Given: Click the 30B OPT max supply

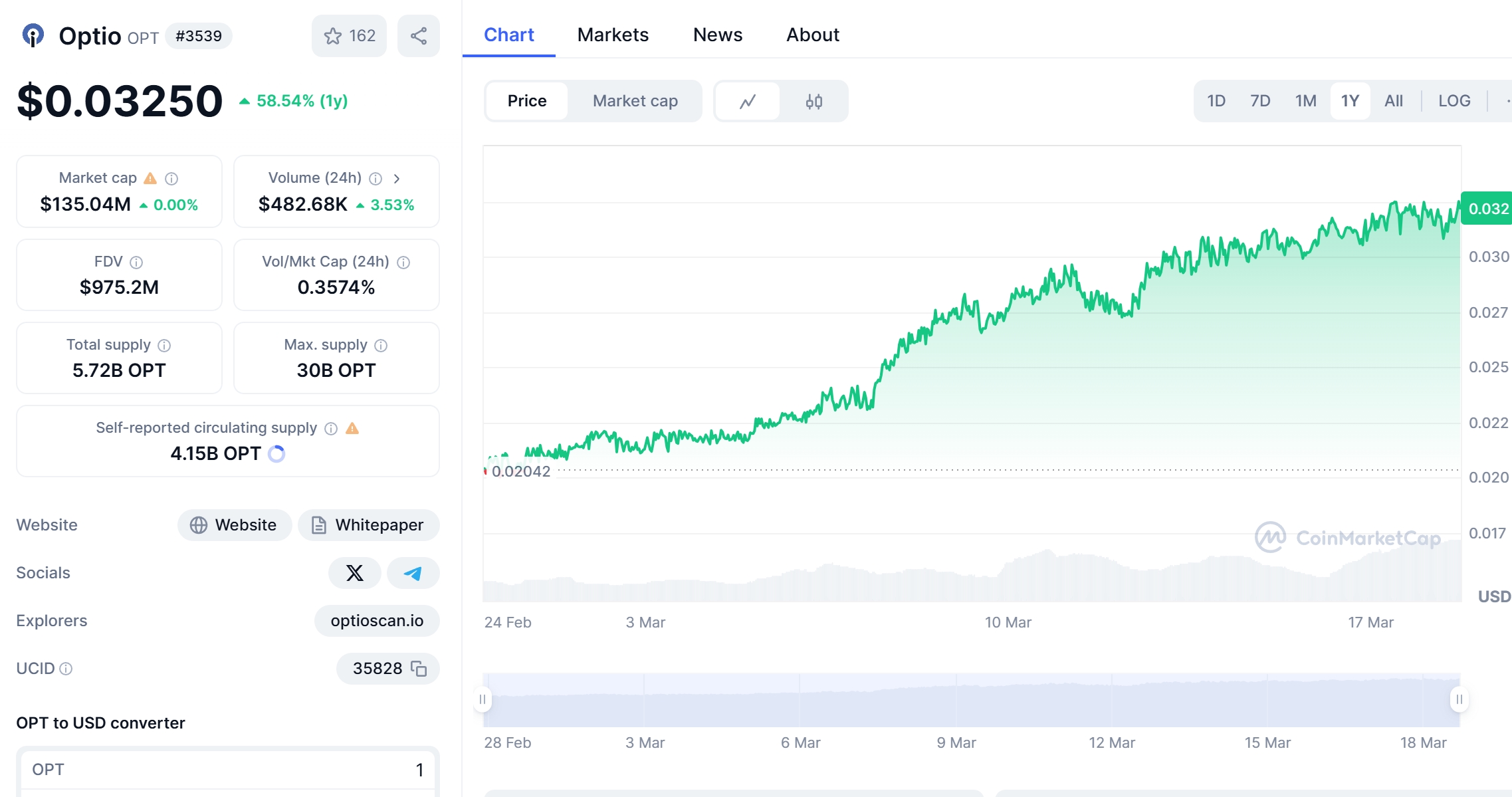Looking at the screenshot, I should point(336,370).
